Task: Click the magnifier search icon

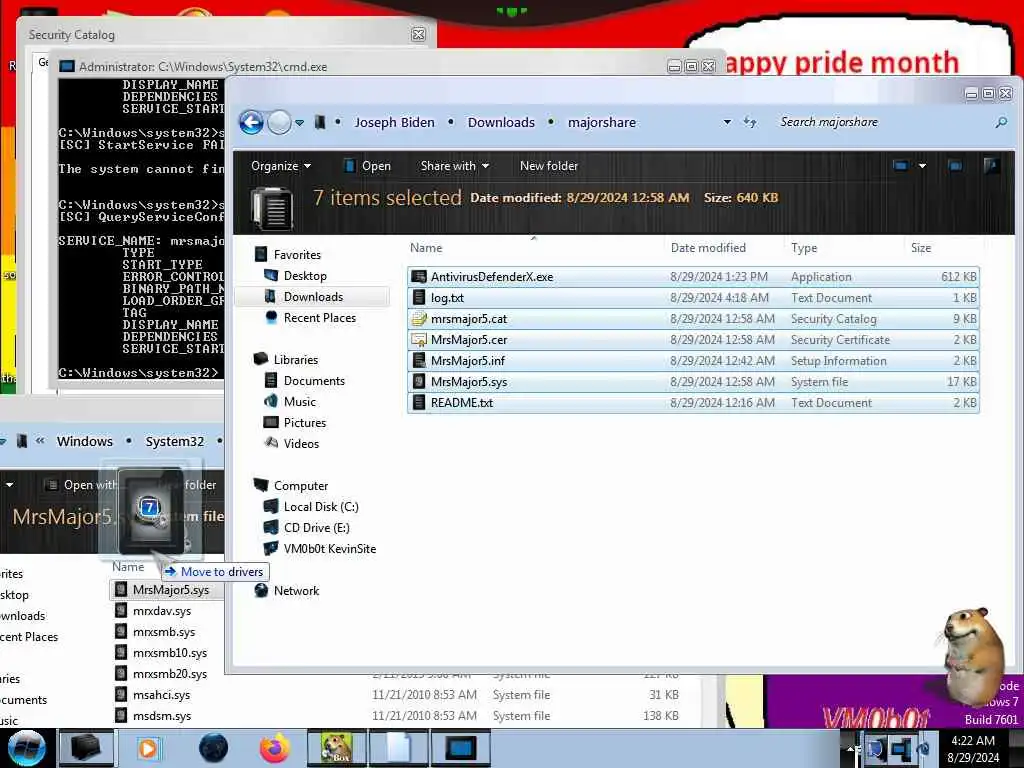Action: (1001, 122)
